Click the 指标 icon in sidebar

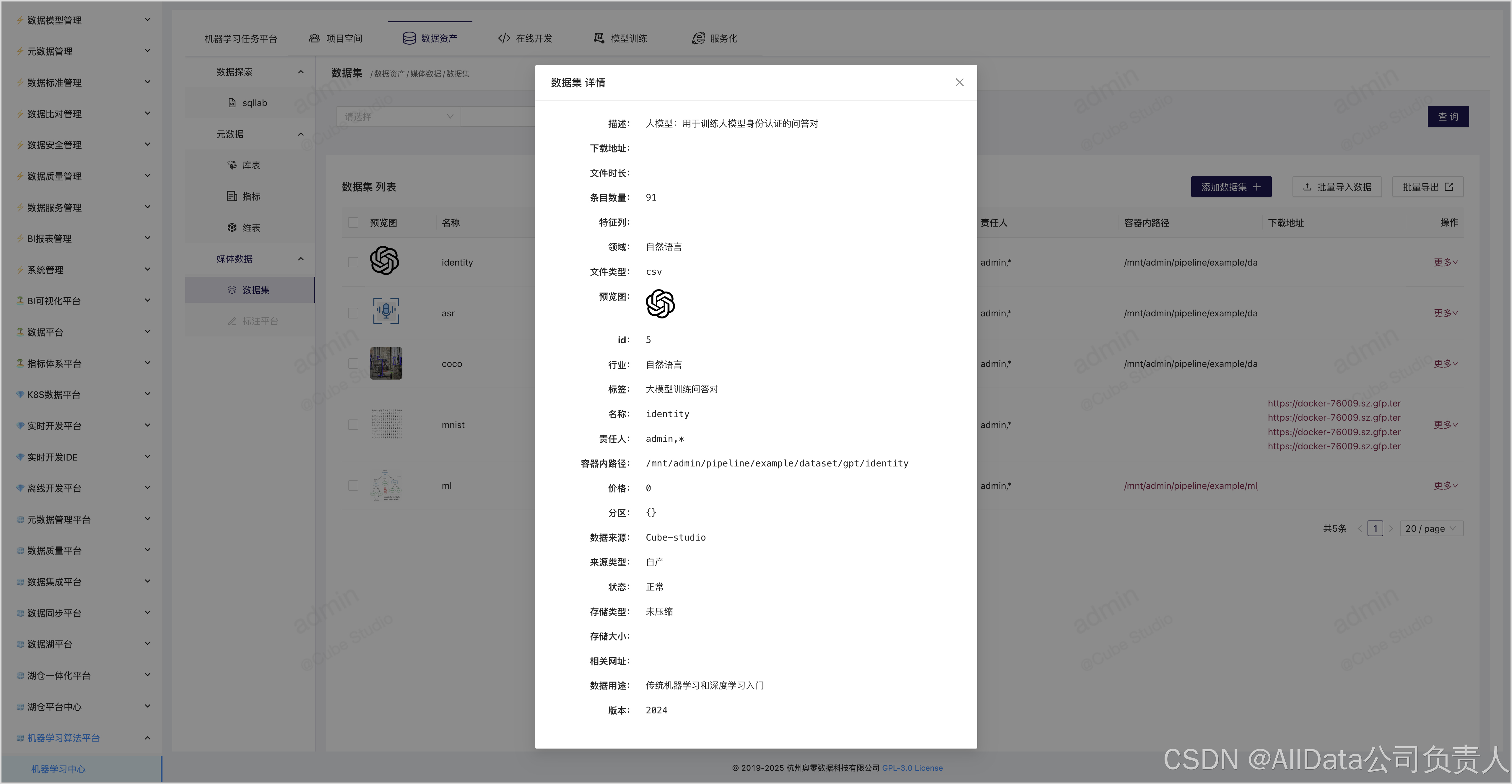pyautogui.click(x=232, y=196)
